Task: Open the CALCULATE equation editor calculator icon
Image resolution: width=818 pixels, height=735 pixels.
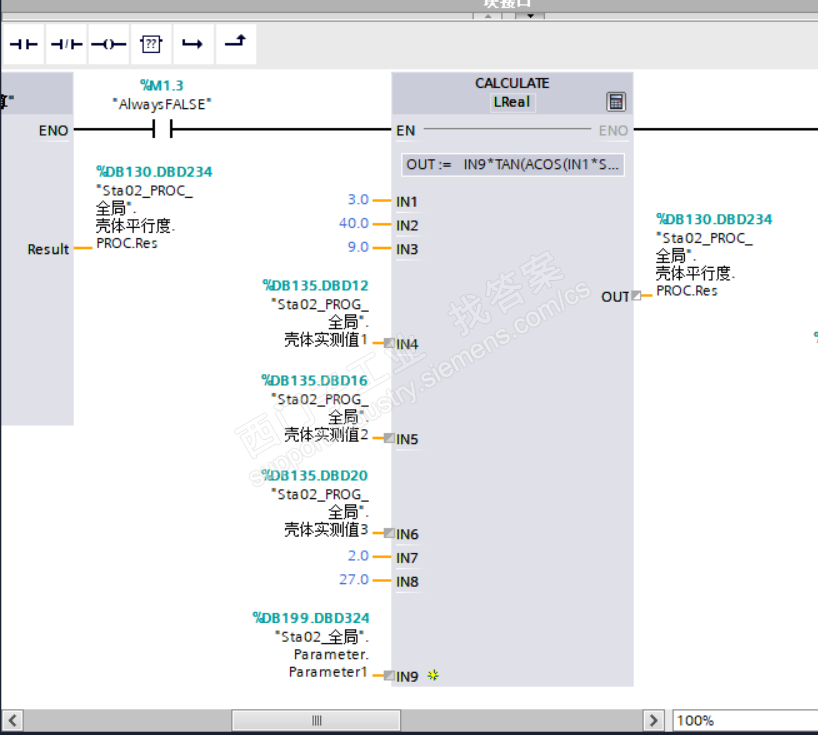Action: click(616, 102)
